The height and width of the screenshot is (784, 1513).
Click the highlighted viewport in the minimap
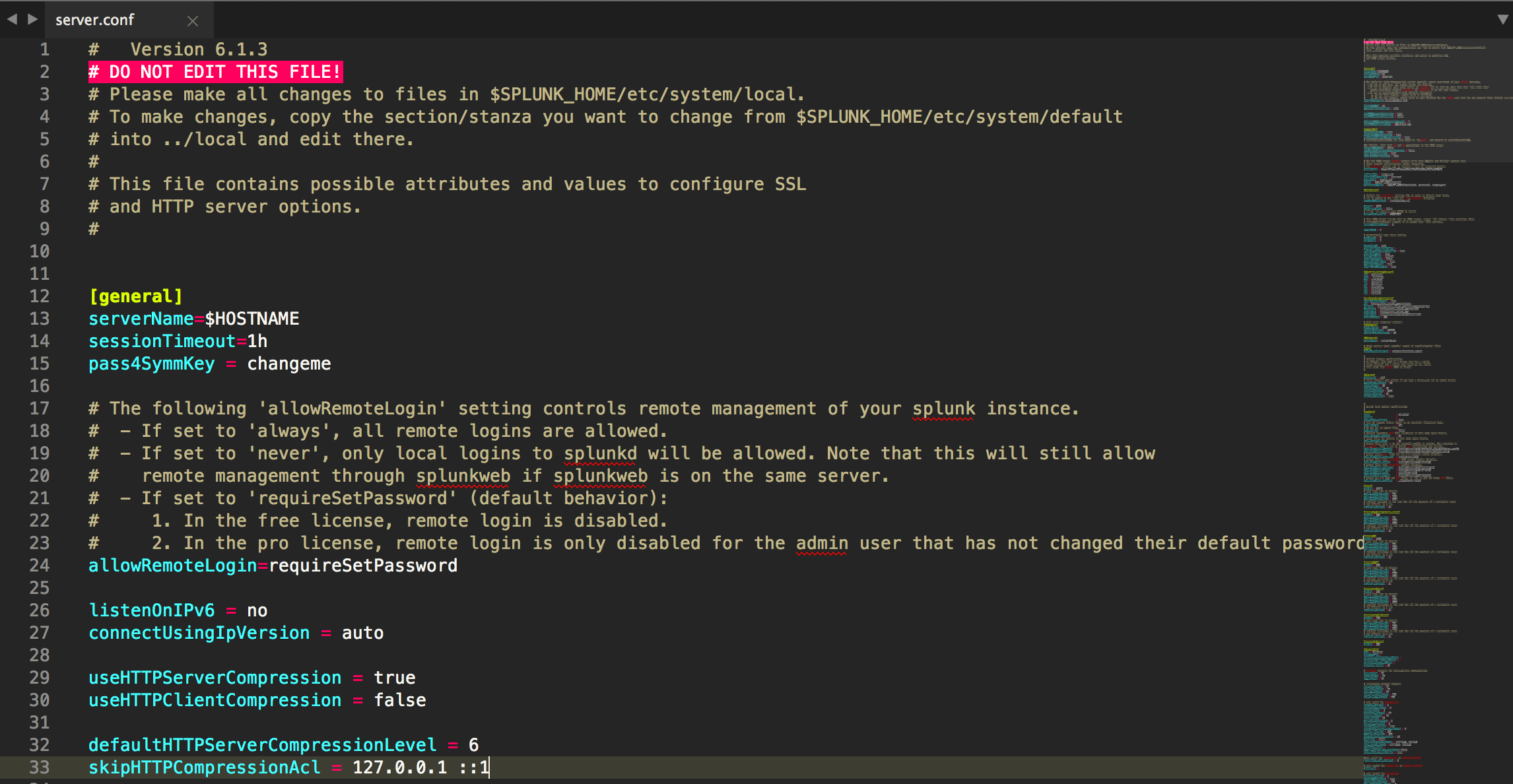point(1436,99)
